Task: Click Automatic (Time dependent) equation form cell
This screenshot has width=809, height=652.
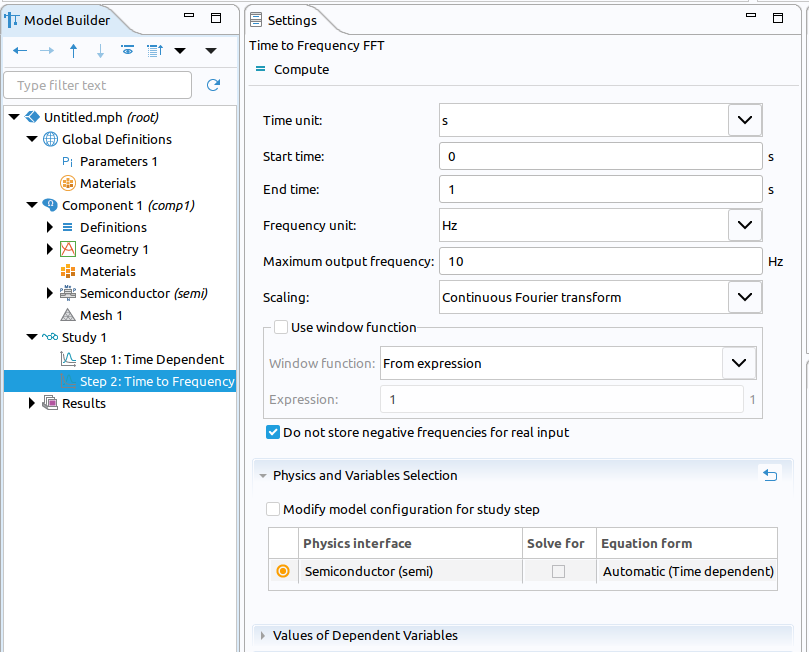Action: coord(687,571)
